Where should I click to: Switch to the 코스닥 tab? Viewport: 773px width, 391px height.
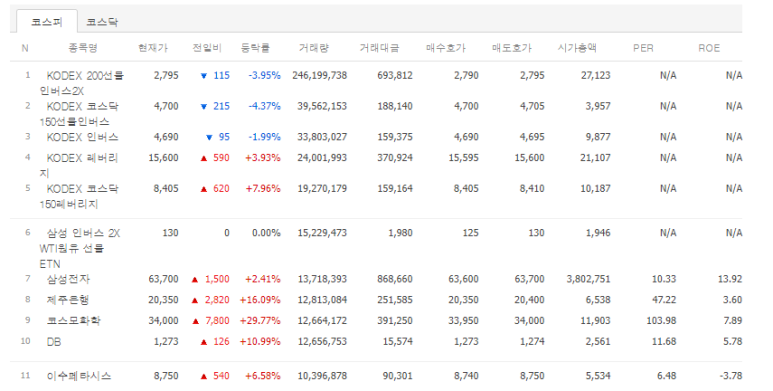(x=102, y=22)
